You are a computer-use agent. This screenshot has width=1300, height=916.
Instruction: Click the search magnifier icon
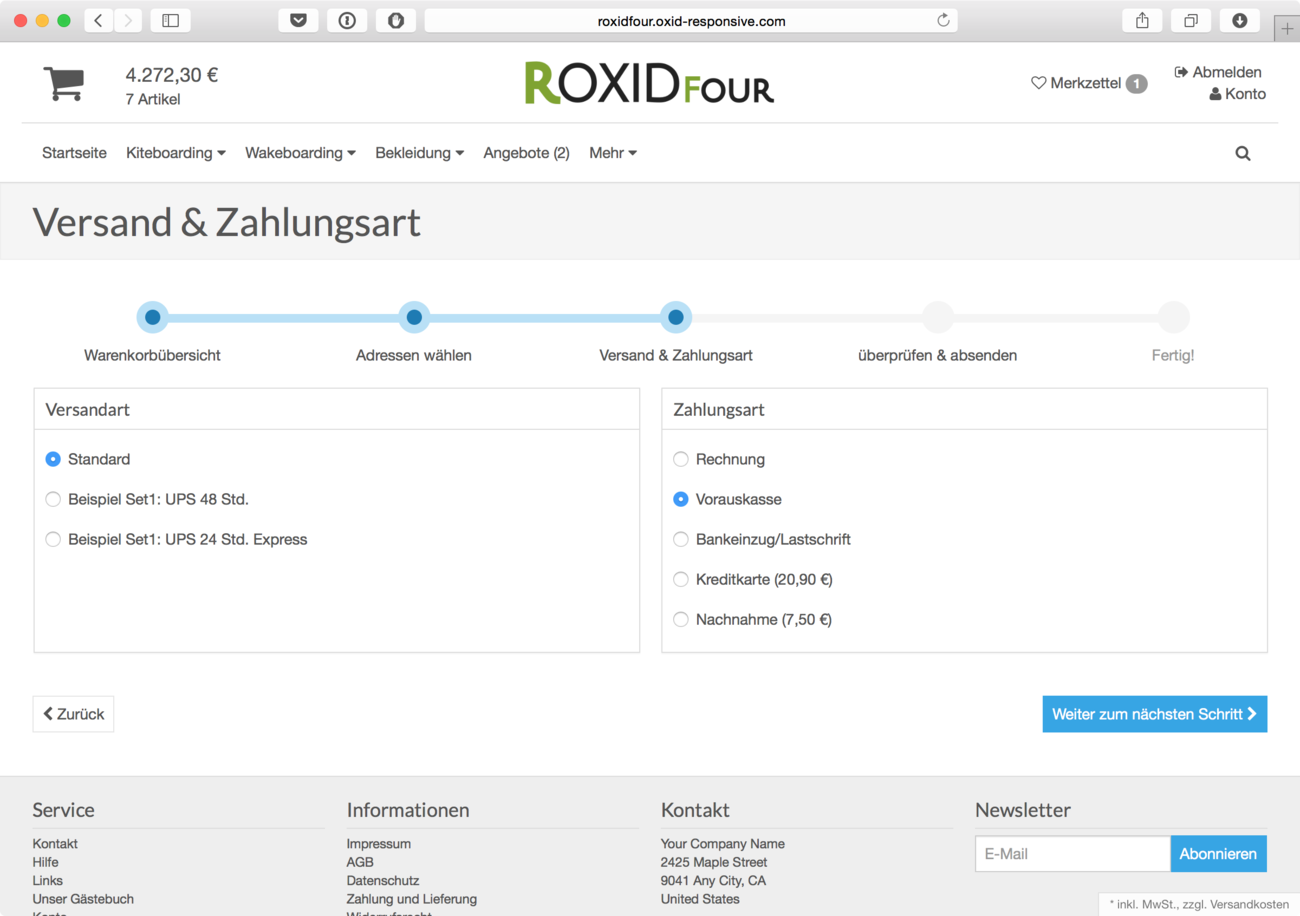point(1243,153)
